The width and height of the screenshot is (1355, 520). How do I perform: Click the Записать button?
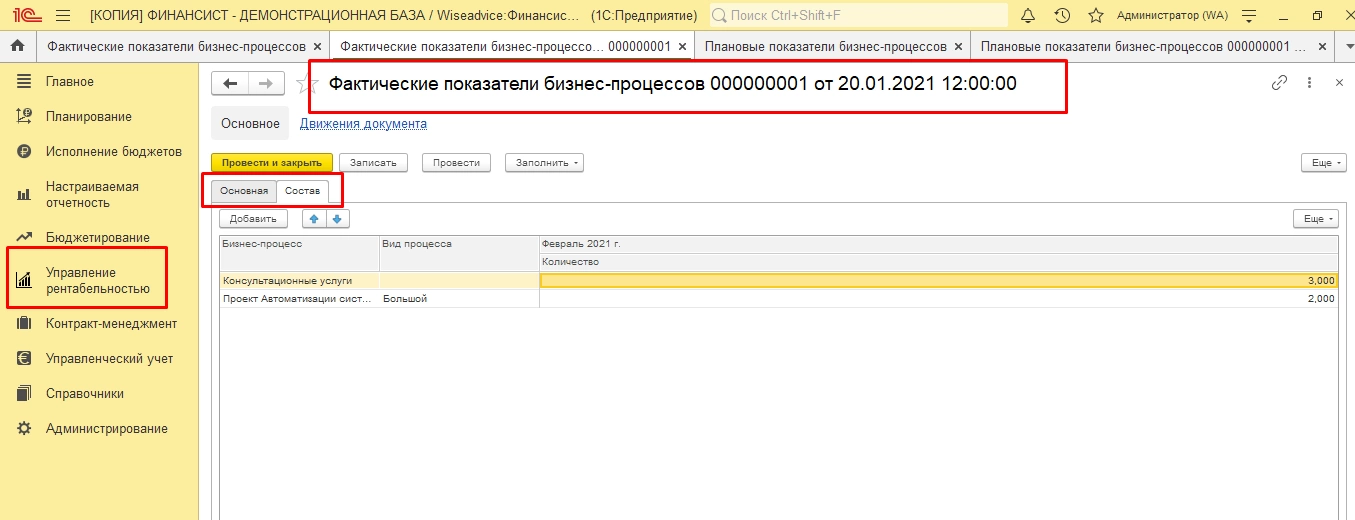coord(373,162)
